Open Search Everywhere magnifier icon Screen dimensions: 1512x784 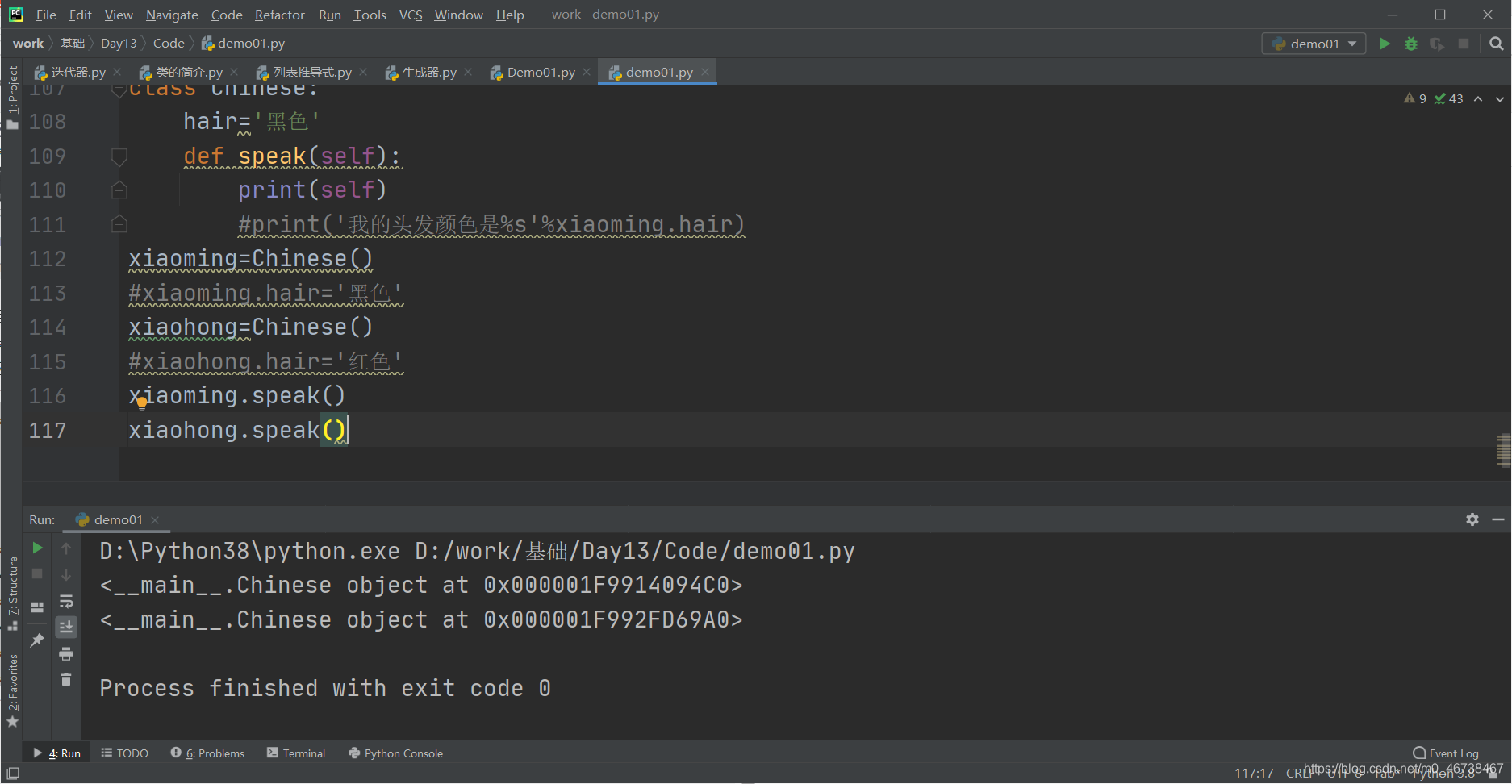(1497, 44)
